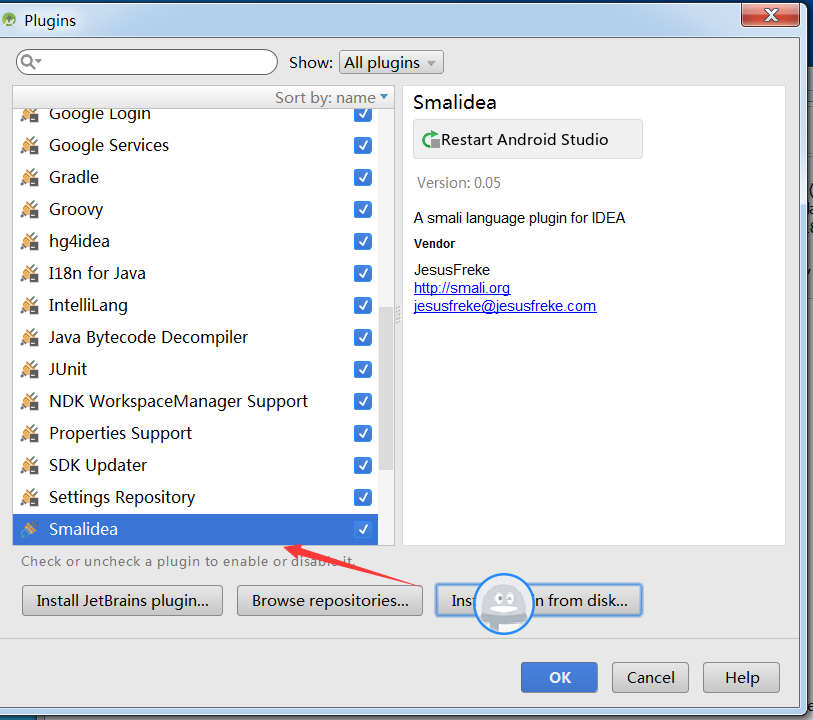Select the Java Bytecode Decompiler row

(x=195, y=338)
